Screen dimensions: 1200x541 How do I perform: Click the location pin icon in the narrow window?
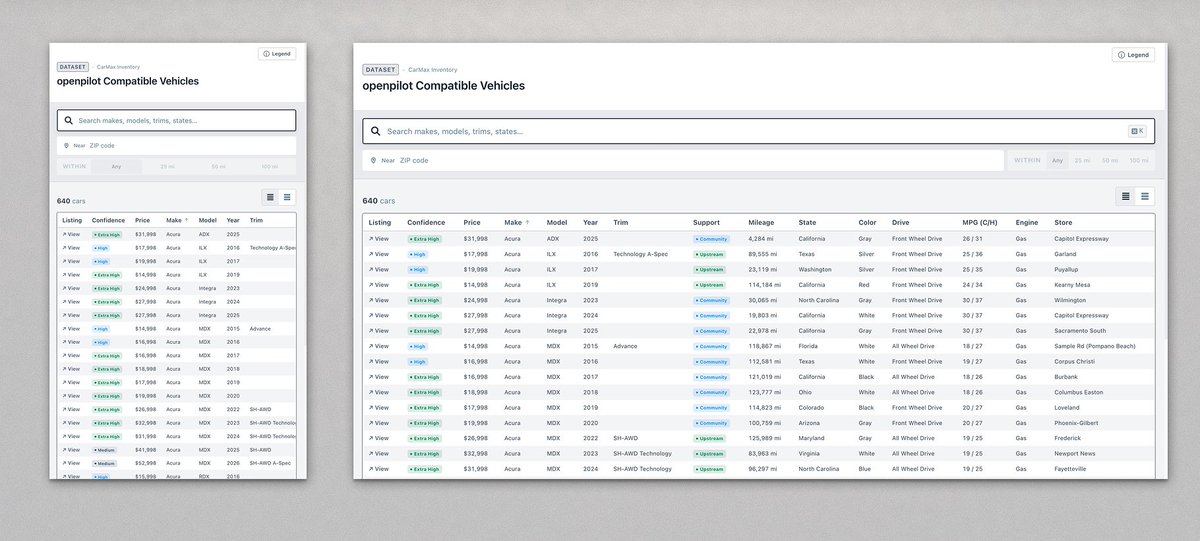click(x=67, y=145)
